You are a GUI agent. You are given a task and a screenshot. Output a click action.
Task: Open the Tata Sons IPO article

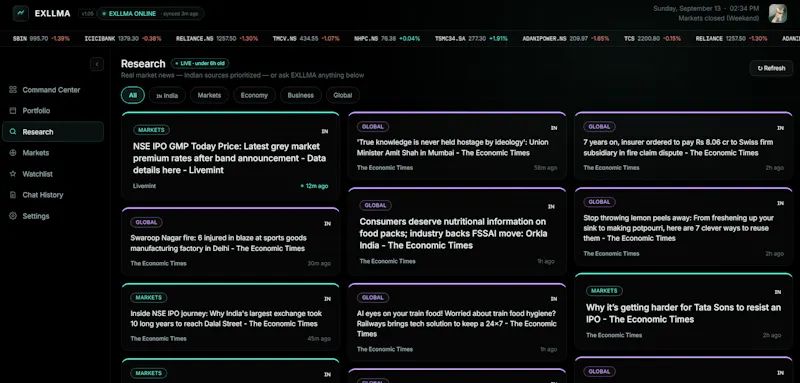pos(684,311)
